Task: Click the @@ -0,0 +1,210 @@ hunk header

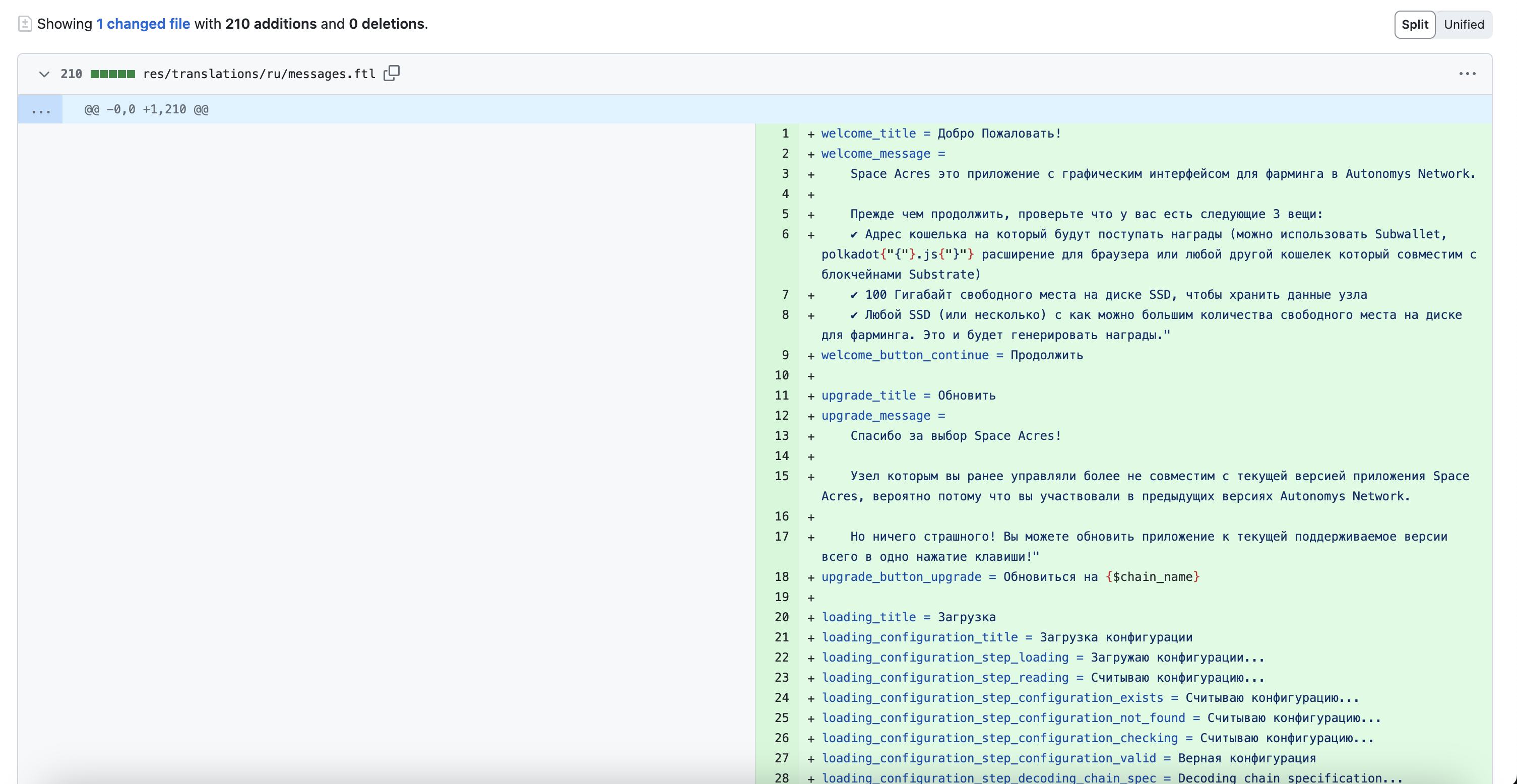Action: pos(146,109)
